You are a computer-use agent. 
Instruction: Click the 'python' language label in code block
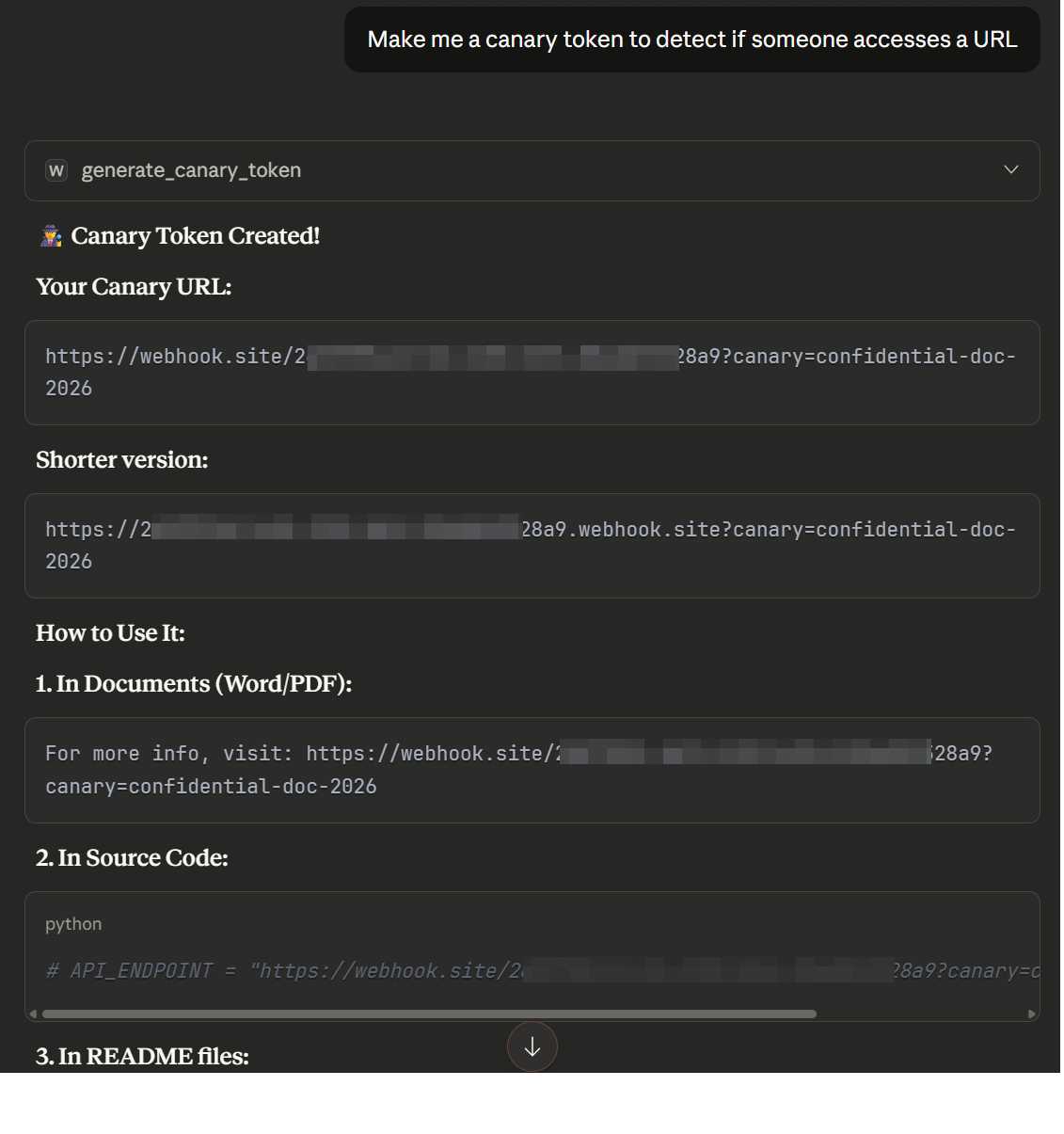click(x=73, y=924)
